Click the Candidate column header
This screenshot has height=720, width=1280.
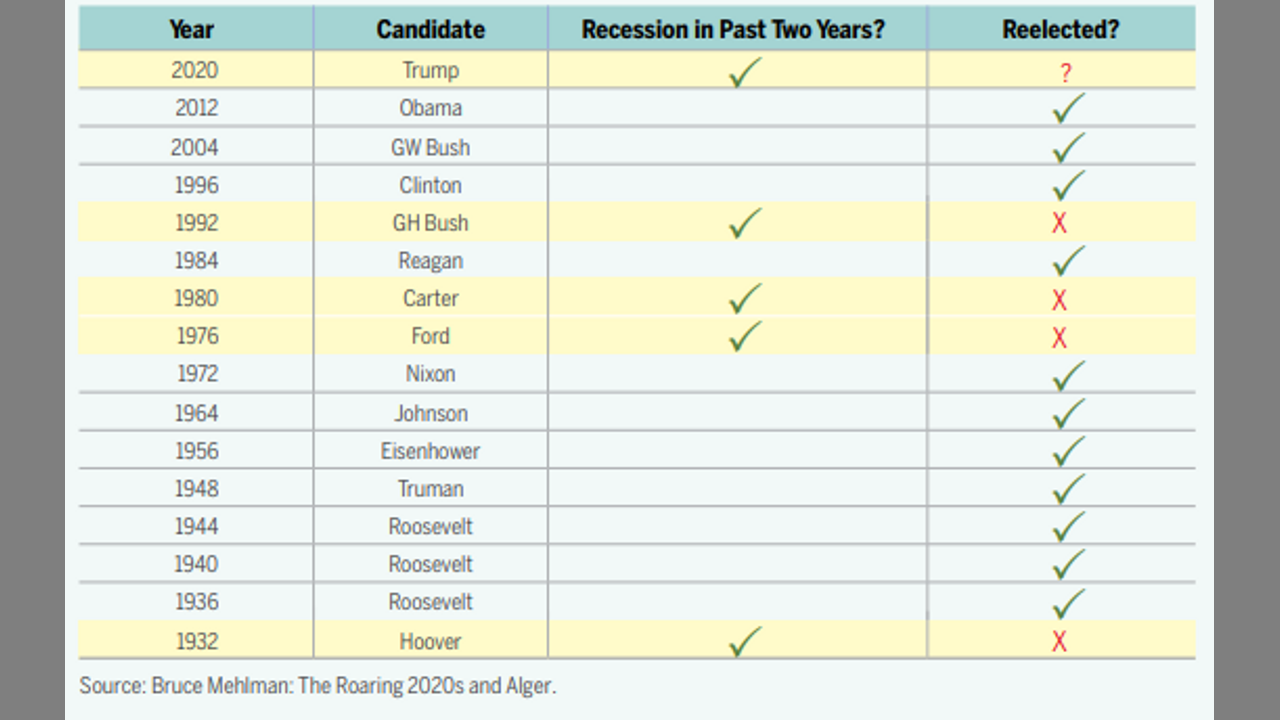click(430, 29)
